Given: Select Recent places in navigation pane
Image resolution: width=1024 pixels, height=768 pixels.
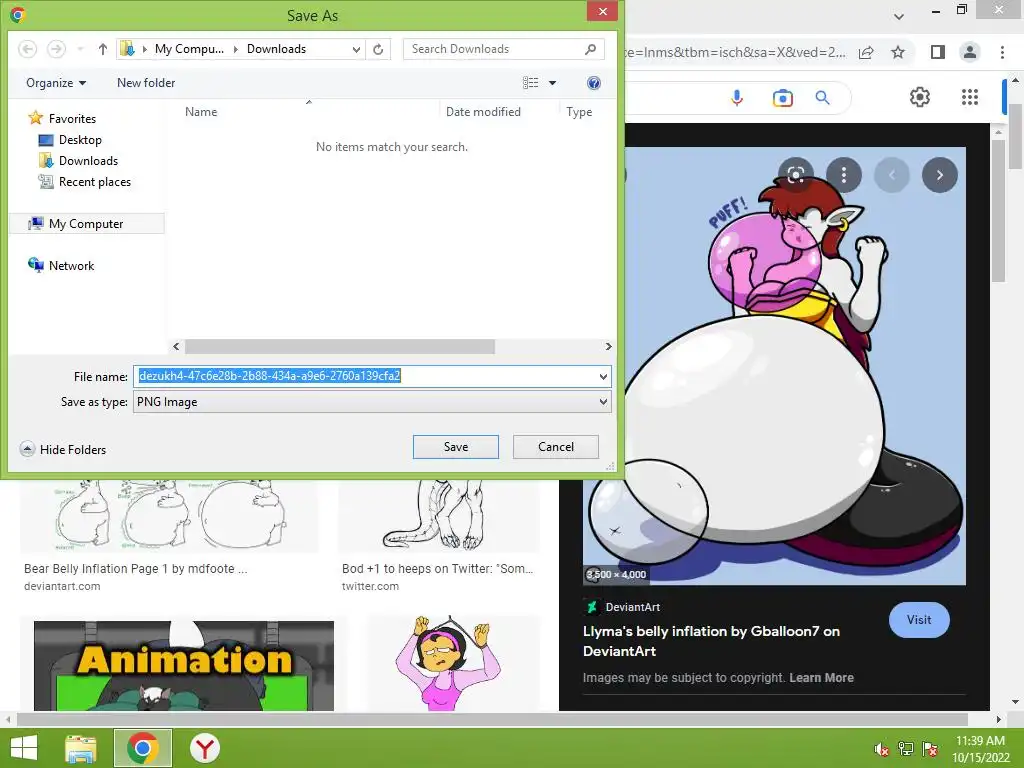Looking at the screenshot, I should point(95,182).
